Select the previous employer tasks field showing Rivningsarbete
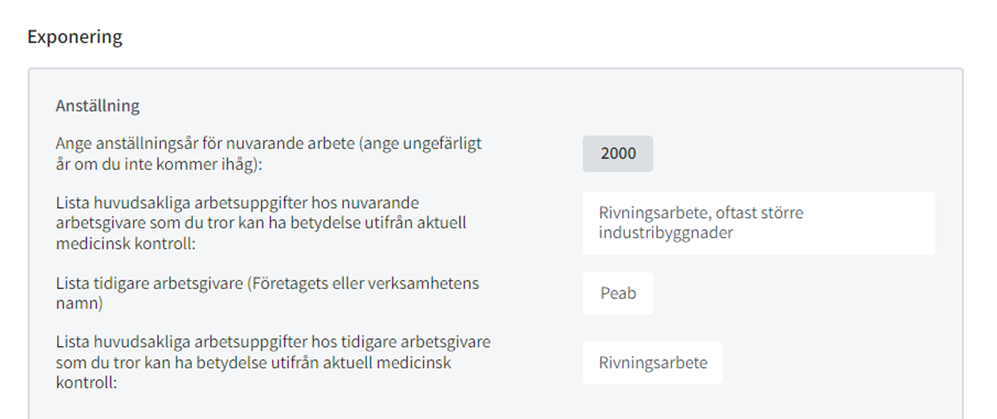 [652, 363]
